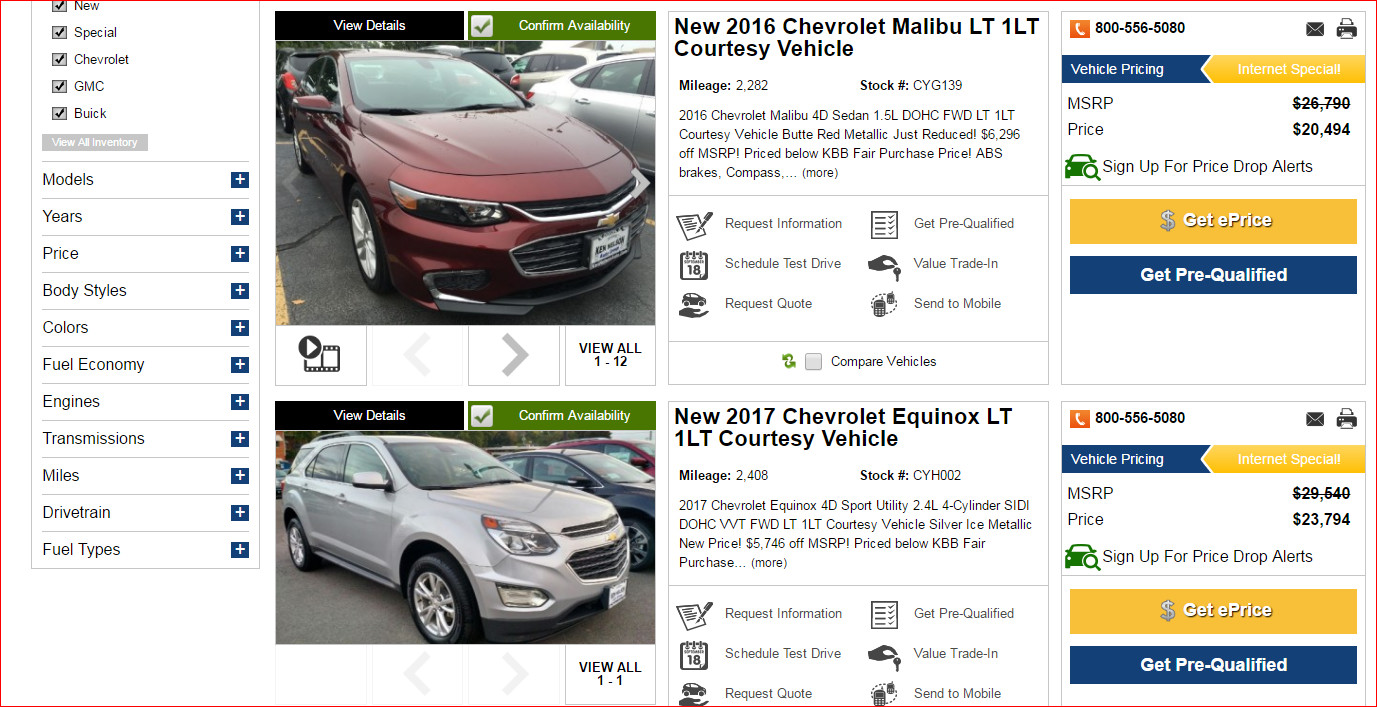Expand the Body Styles filter section
This screenshot has width=1377, height=707.
tap(240, 291)
